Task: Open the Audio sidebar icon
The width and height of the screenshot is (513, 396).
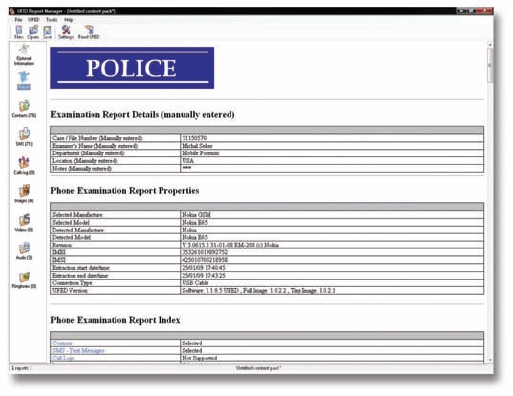Action: coord(24,251)
